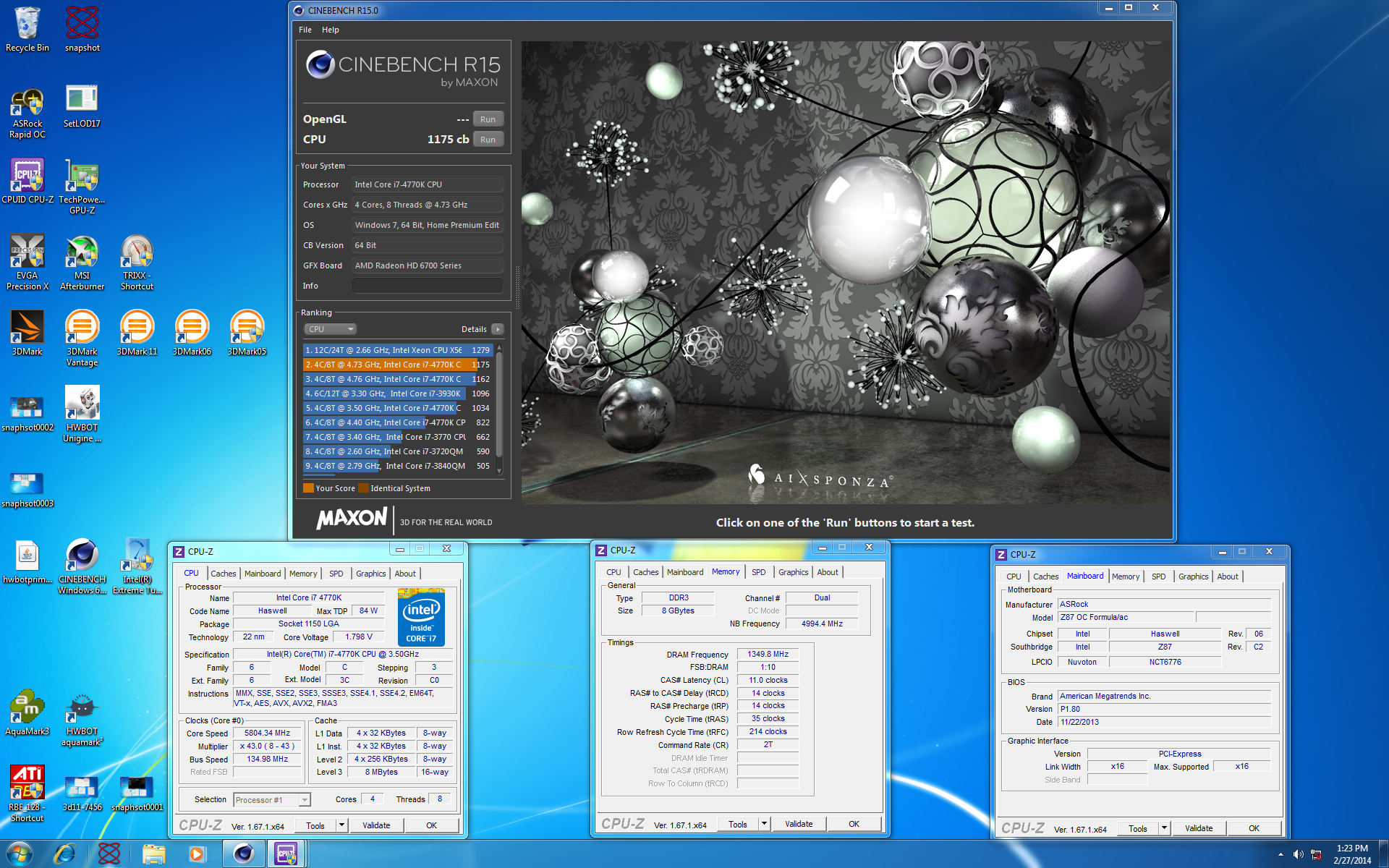Click the Cinebench taskbar button
1389x868 pixels.
pyautogui.click(x=243, y=854)
